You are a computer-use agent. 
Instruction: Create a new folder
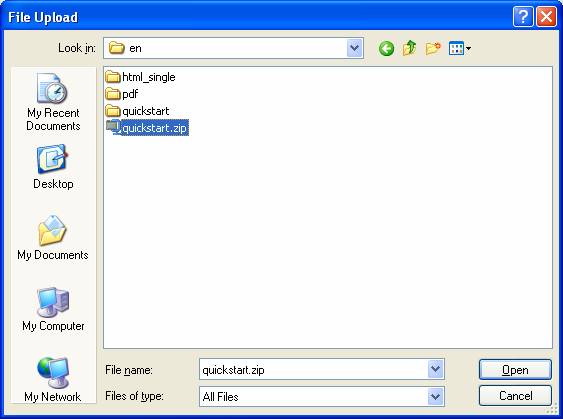click(433, 48)
